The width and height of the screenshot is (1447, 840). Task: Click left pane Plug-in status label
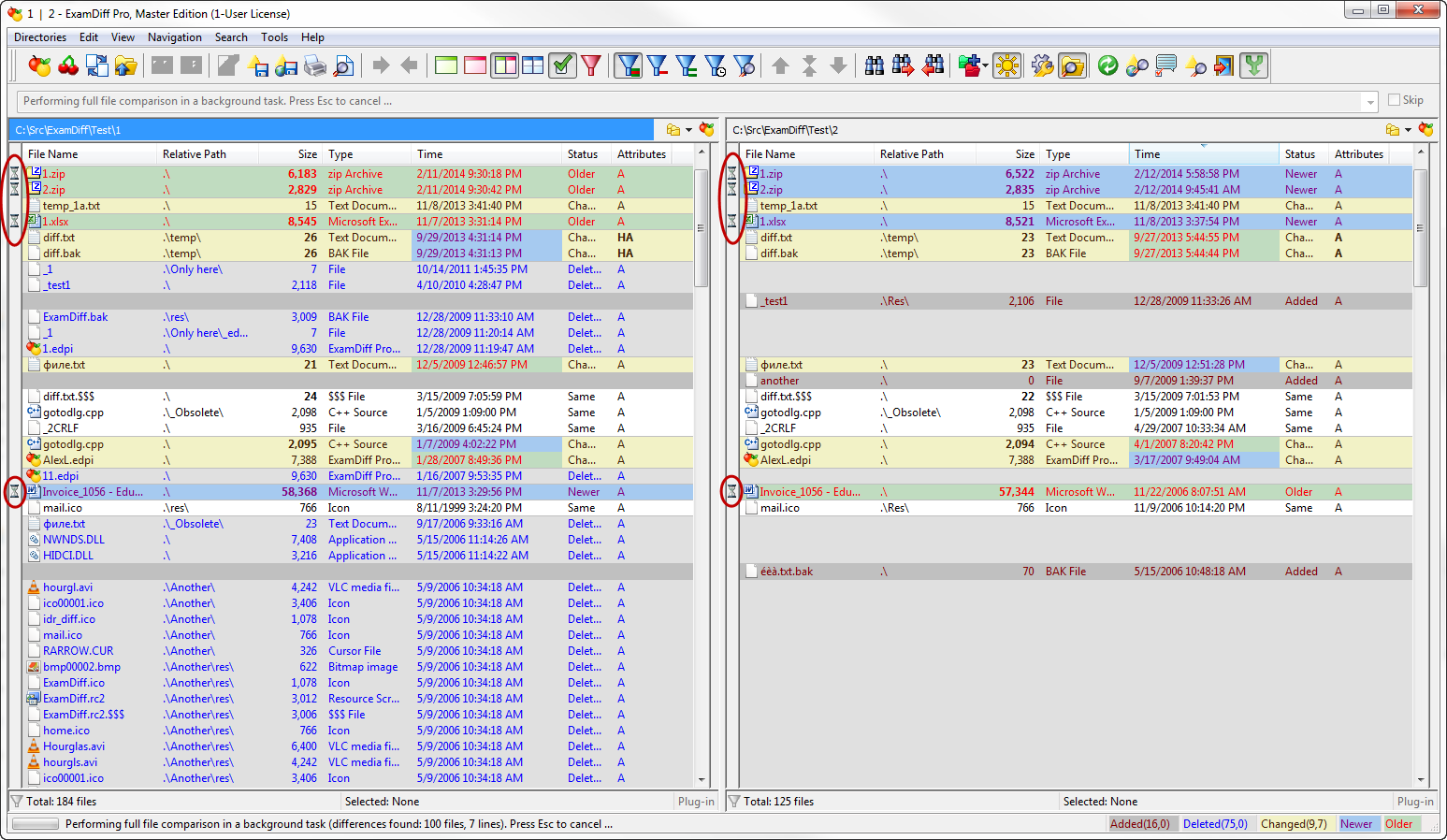[x=696, y=802]
